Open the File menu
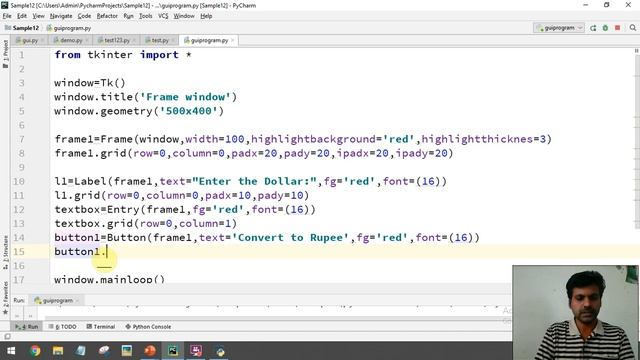Viewport: 640px width, 360px height. coord(7,16)
